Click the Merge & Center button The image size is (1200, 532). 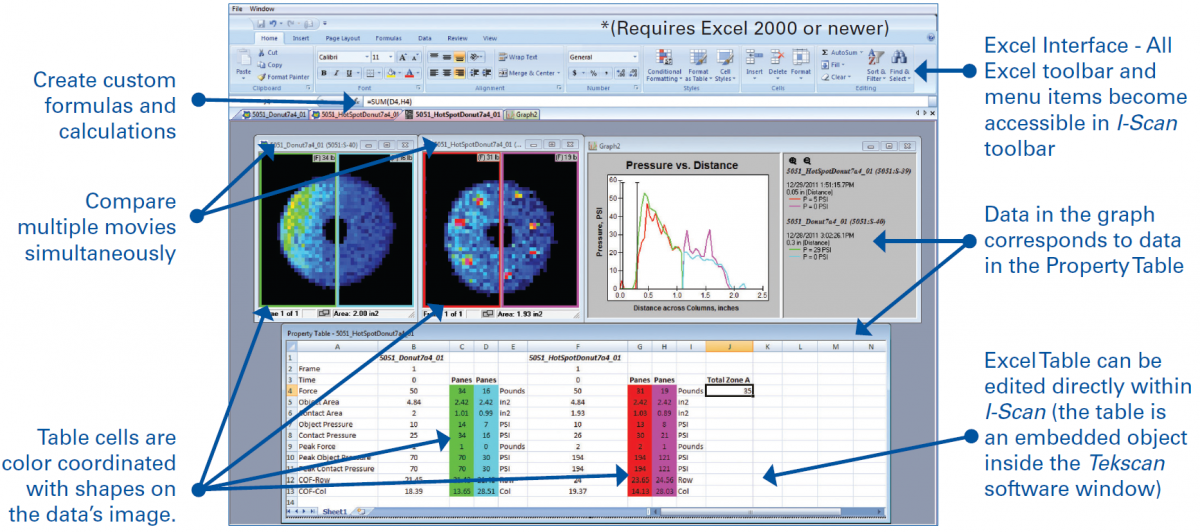click(528, 73)
